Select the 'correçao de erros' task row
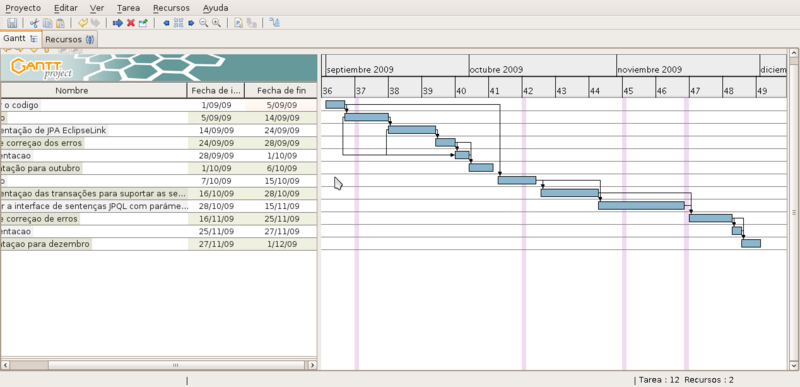Image resolution: width=800 pixels, height=387 pixels. [x=159, y=219]
